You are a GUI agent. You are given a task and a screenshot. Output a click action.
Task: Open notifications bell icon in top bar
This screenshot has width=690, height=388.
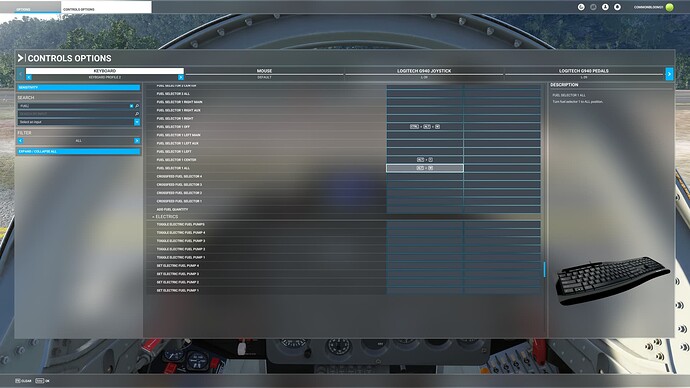(x=617, y=7)
